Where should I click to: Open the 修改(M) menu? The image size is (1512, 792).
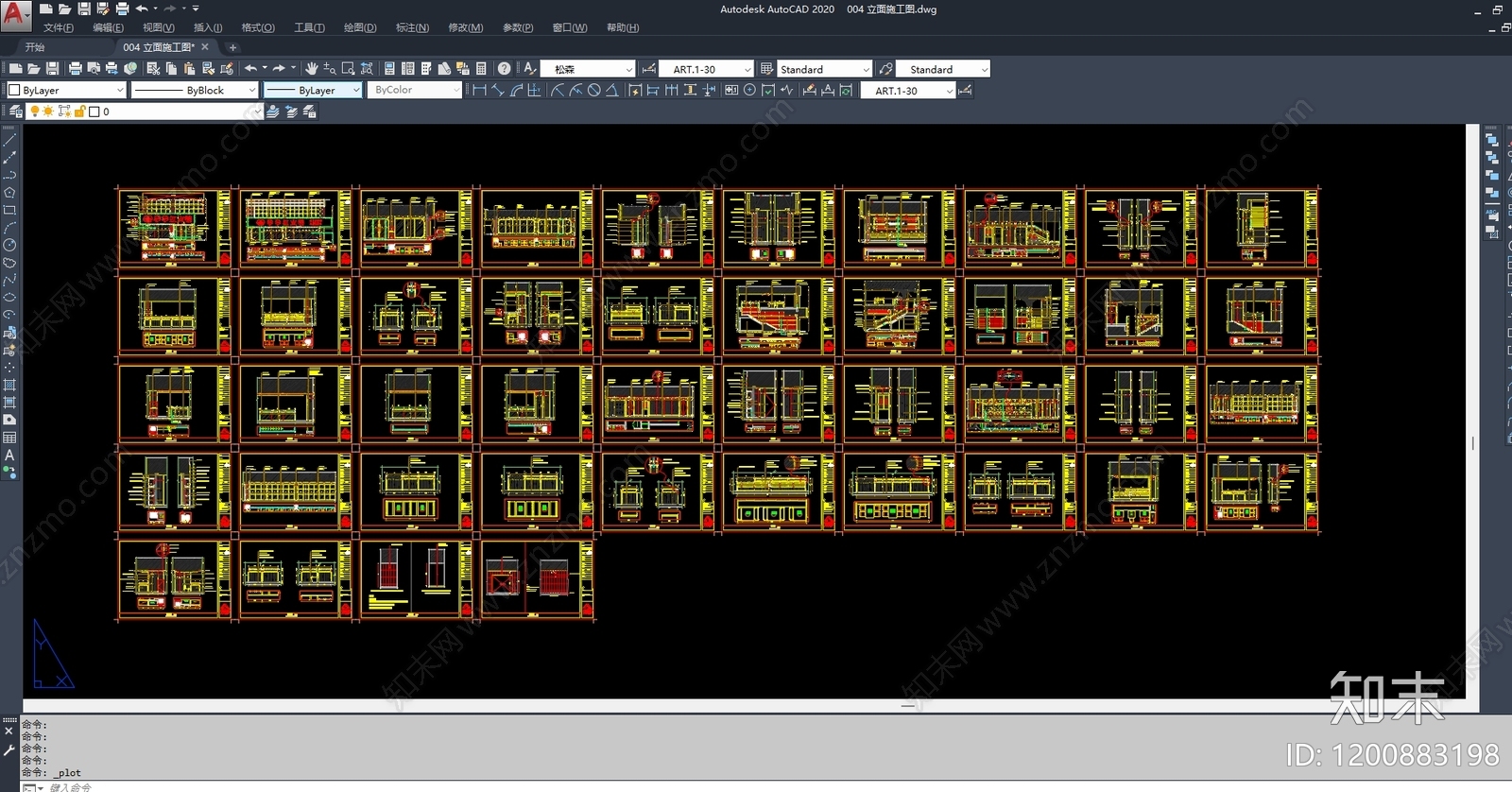click(466, 27)
